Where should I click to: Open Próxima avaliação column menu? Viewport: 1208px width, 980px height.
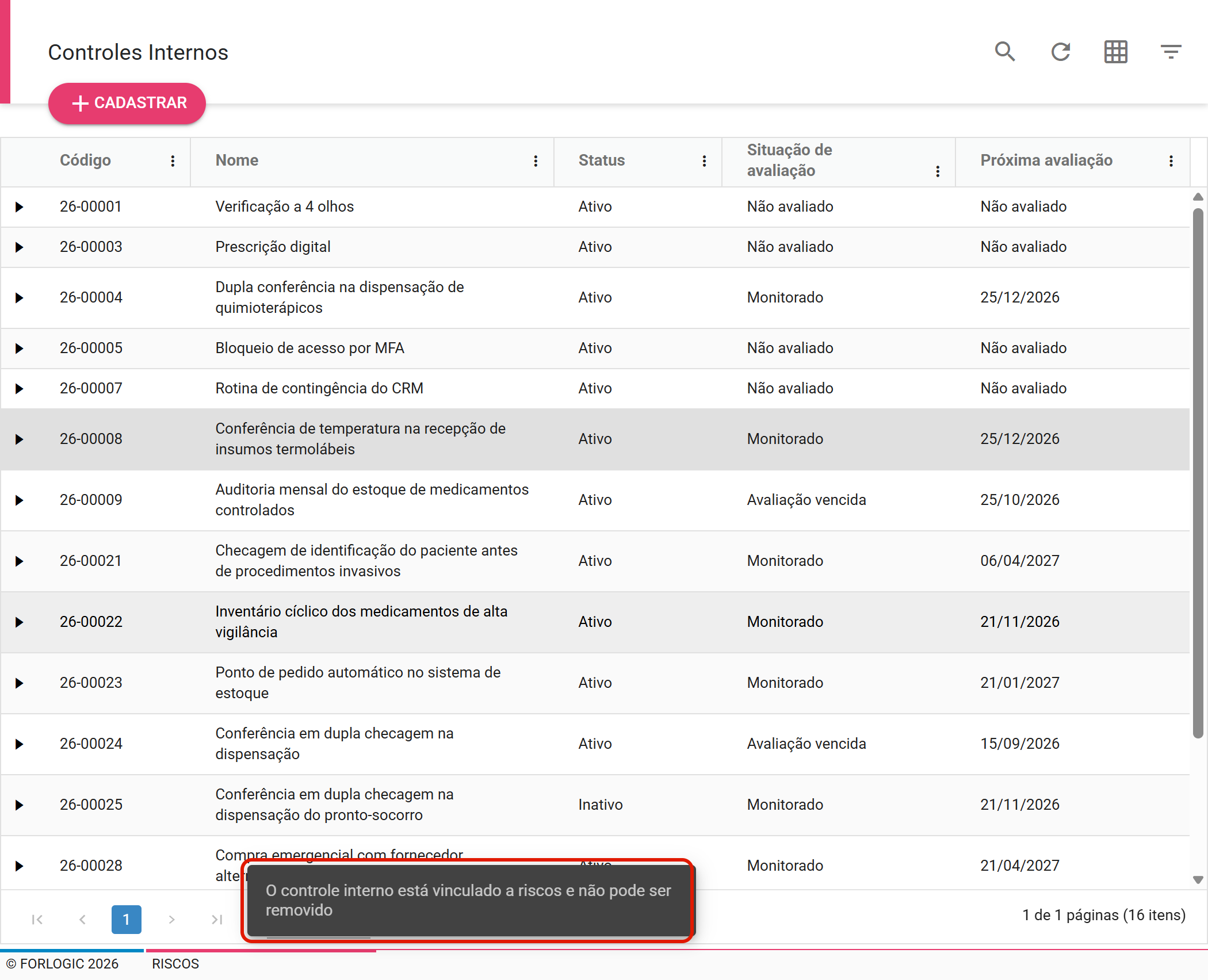[x=1171, y=161]
